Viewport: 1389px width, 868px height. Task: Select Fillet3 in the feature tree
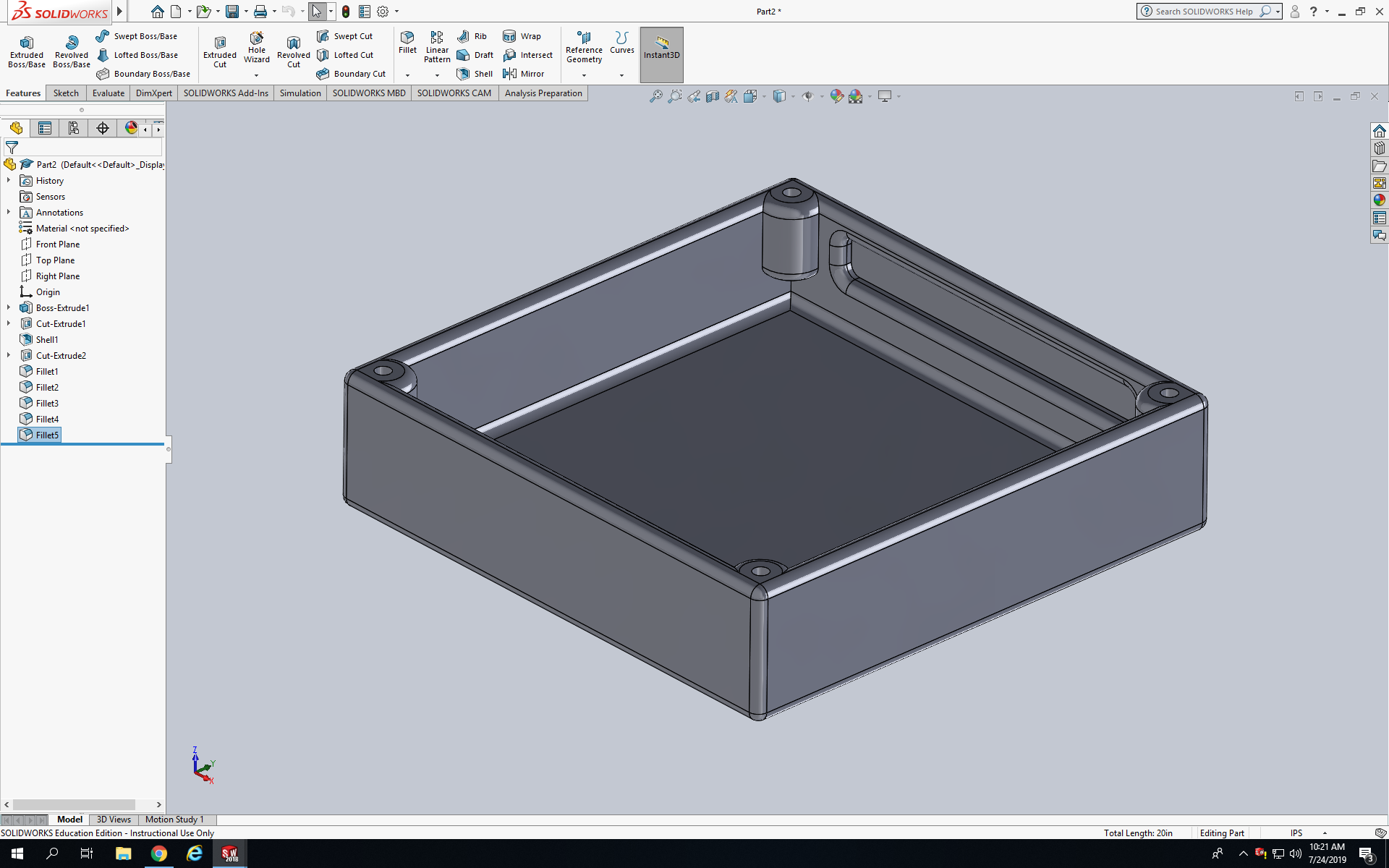click(x=47, y=404)
